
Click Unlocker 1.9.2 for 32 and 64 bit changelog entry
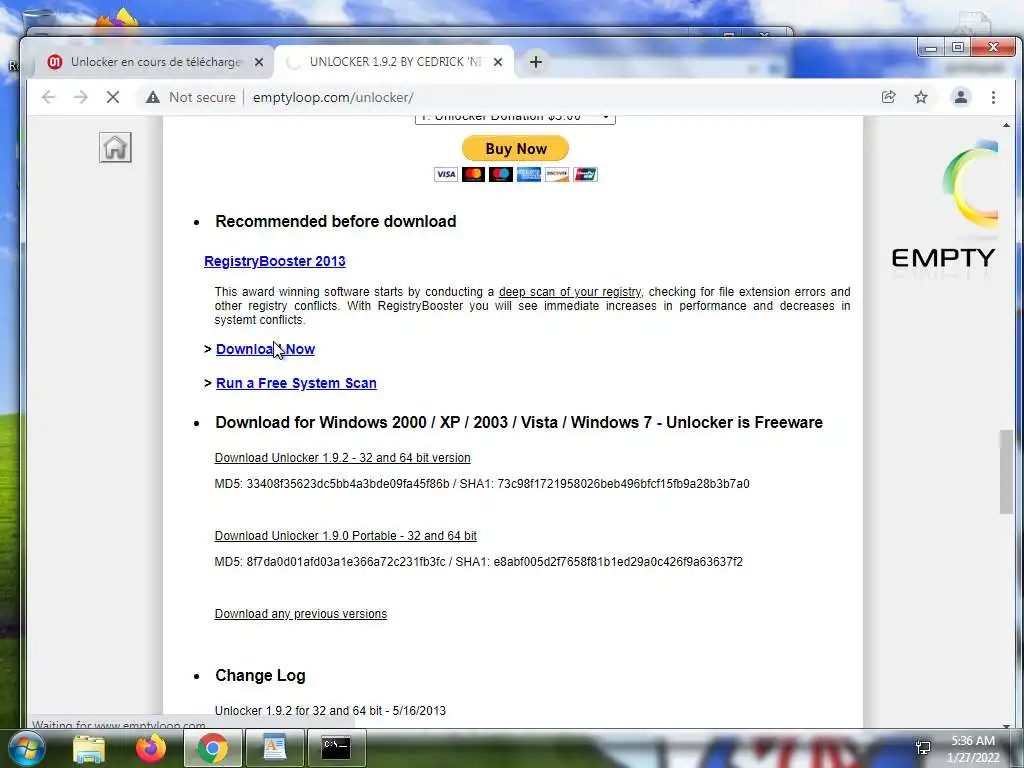pos(330,711)
